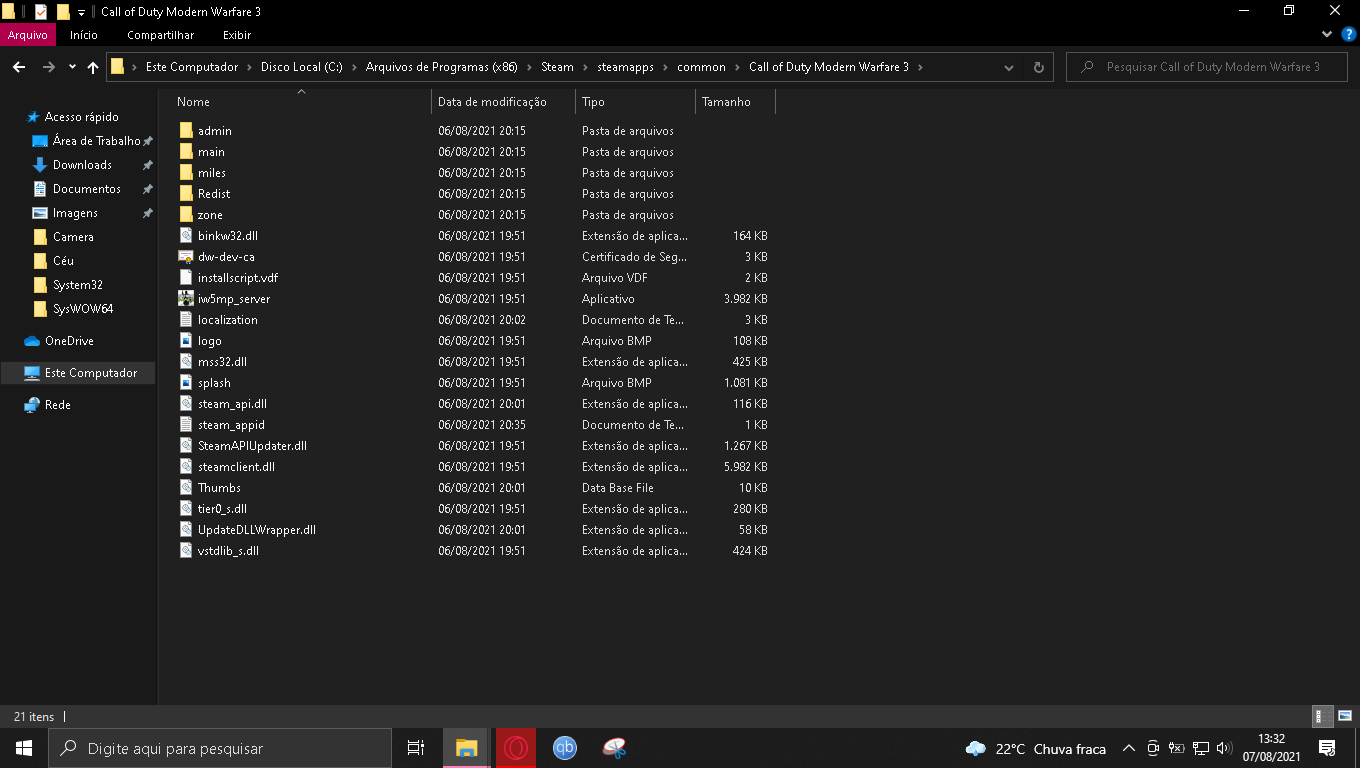Screen dimensions: 1360x768
Task: Select the zone folder icon
Action: (x=186, y=215)
